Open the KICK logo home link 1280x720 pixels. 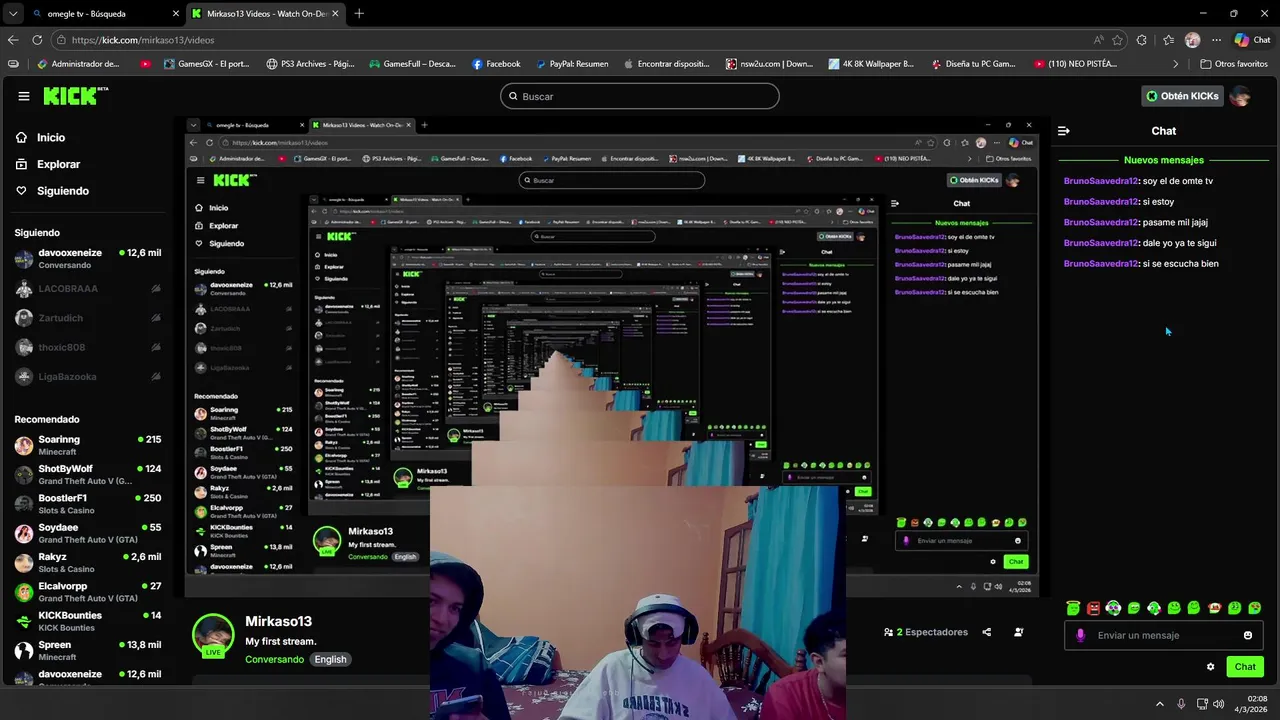pyautogui.click(x=75, y=96)
